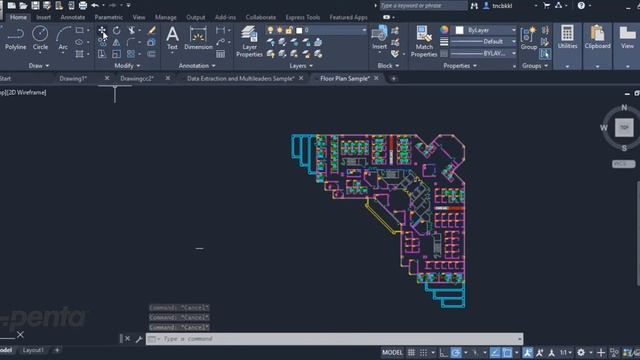
Task: Toggle annotation visibility in status bar
Action: point(527,353)
